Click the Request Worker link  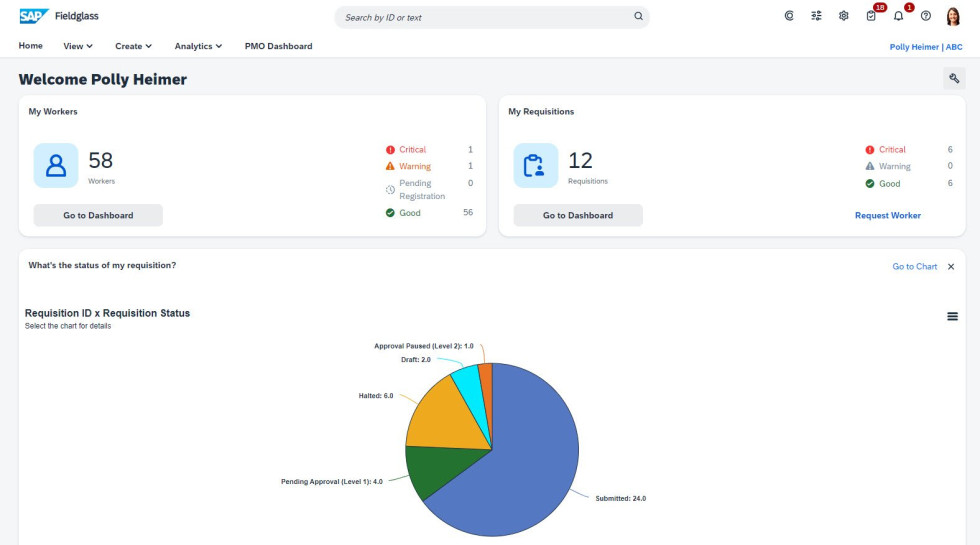pos(887,215)
